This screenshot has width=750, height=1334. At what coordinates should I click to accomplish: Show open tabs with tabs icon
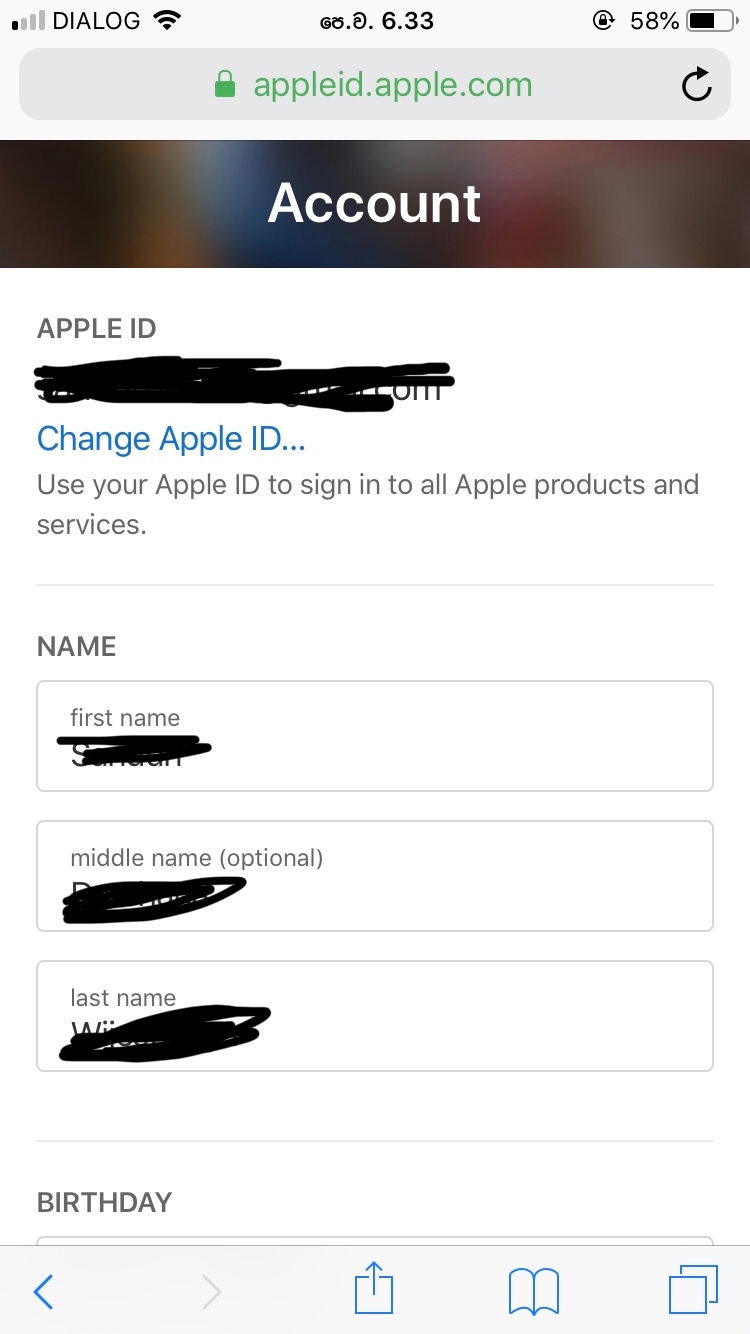coord(692,1290)
